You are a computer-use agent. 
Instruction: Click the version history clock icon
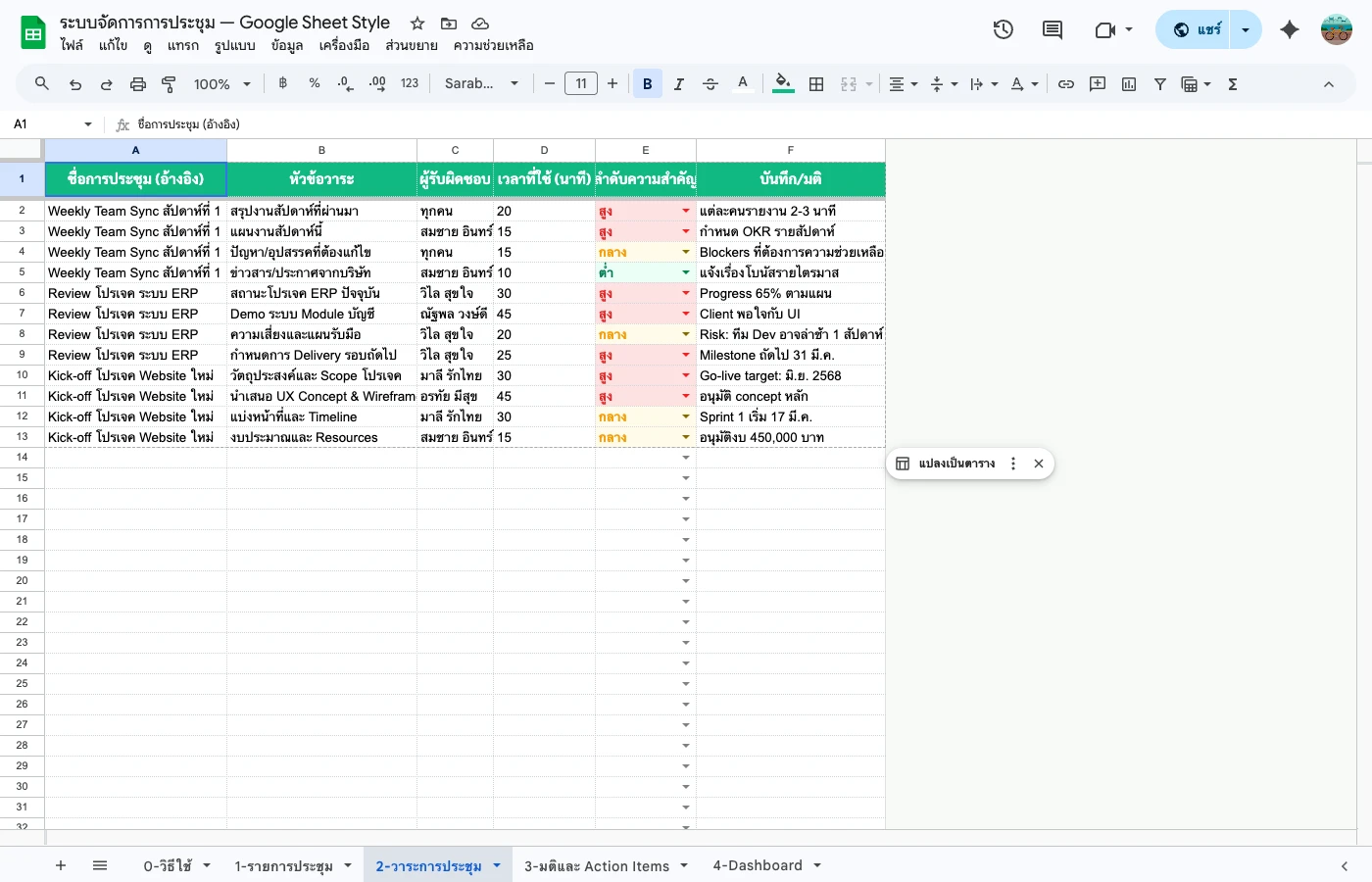(x=1004, y=29)
